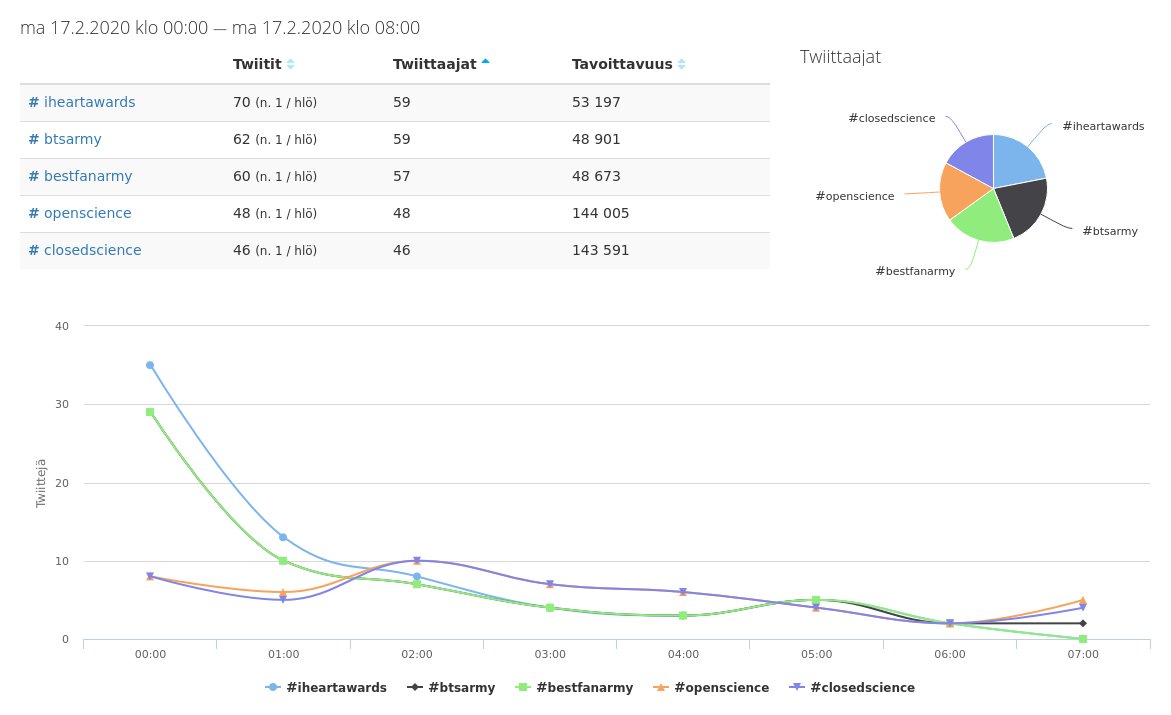1171x715 pixels.
Task: Click the Tavoittavuus column header
Action: coord(622,64)
